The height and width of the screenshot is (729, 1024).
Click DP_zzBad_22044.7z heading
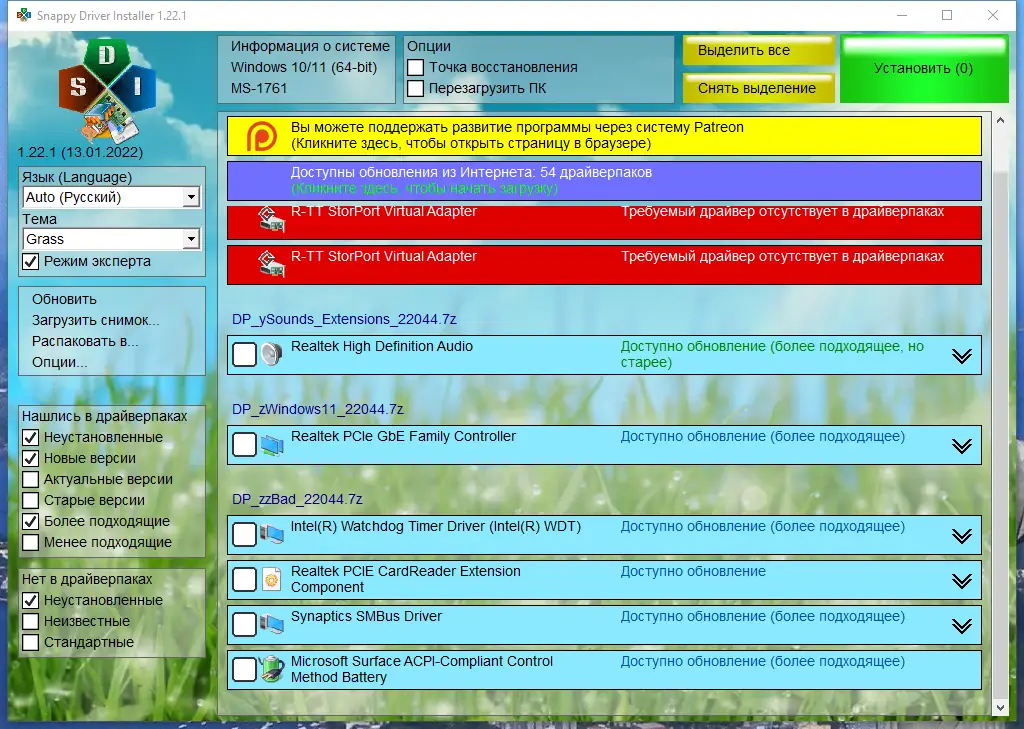(297, 500)
